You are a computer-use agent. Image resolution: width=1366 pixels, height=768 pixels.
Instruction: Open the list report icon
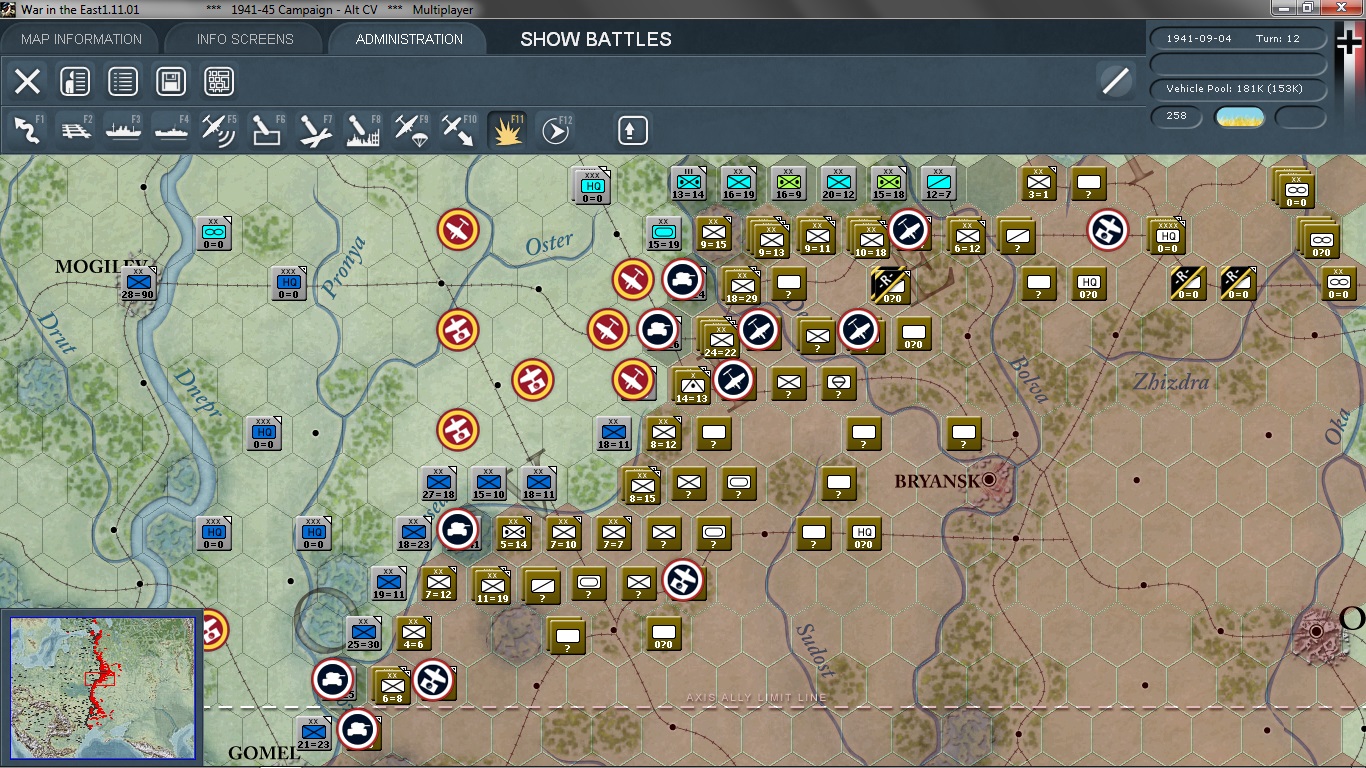[x=123, y=81]
